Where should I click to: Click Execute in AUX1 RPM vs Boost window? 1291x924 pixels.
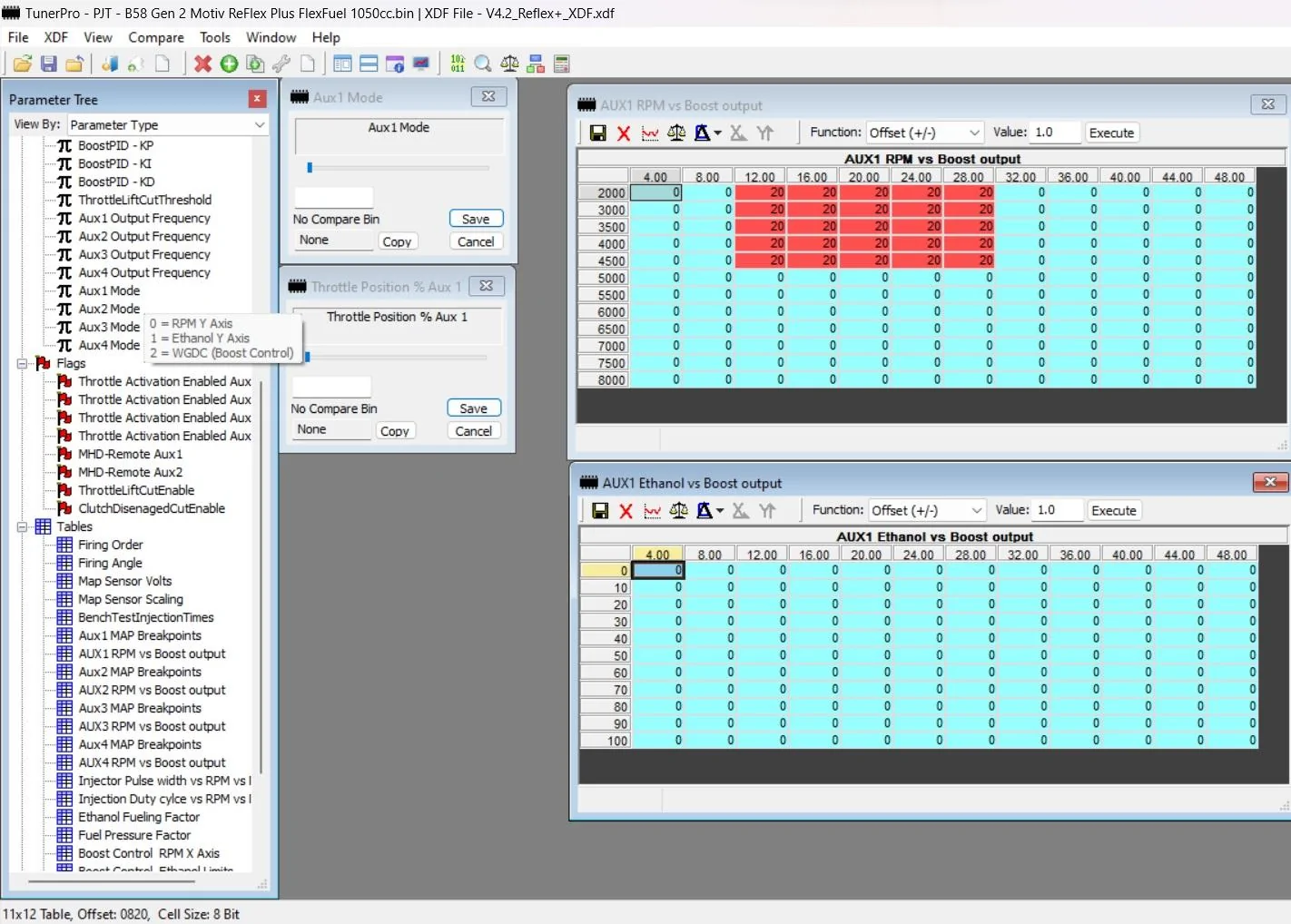[1112, 133]
